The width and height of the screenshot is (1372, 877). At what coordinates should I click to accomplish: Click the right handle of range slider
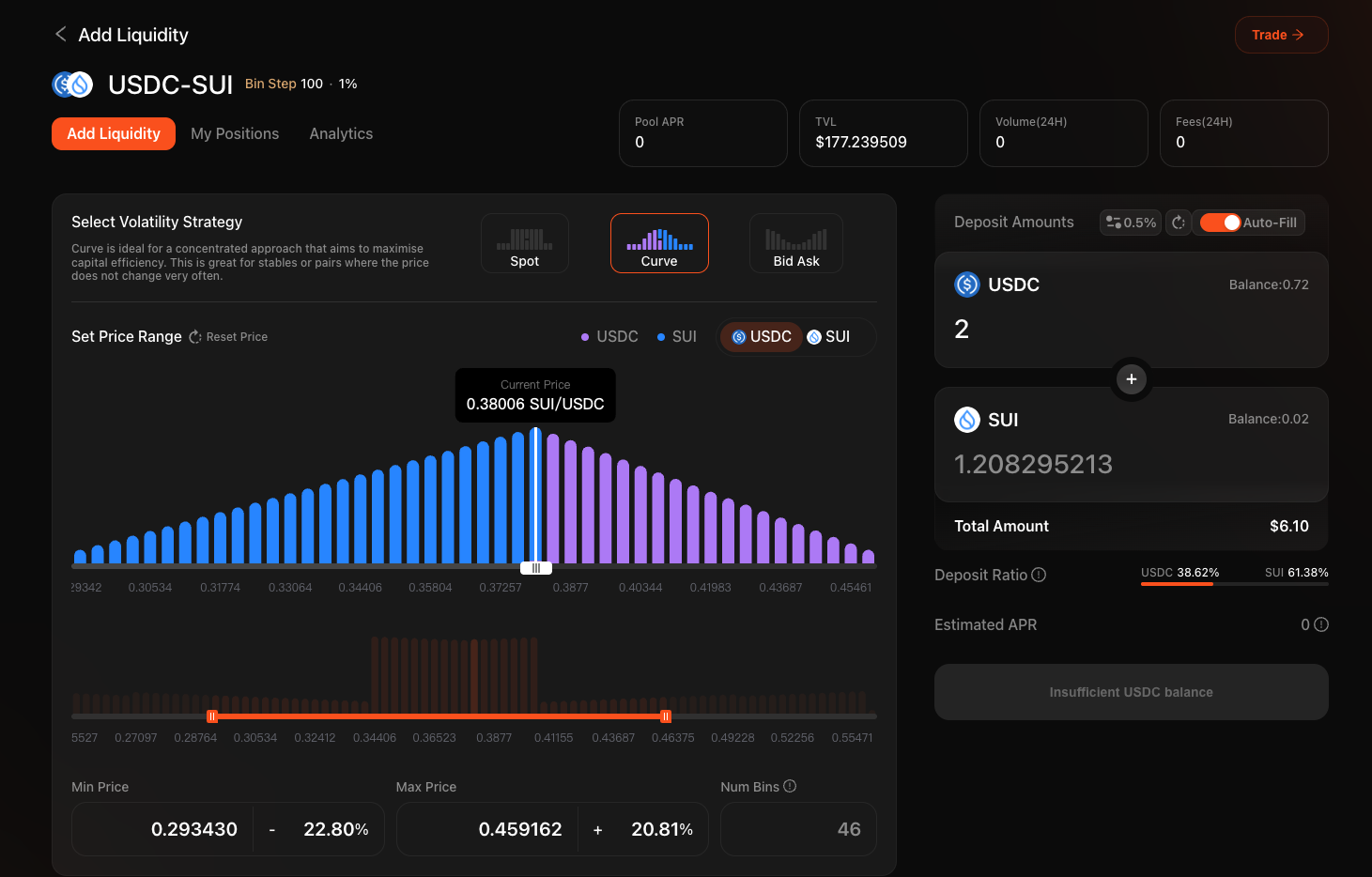[x=666, y=716]
